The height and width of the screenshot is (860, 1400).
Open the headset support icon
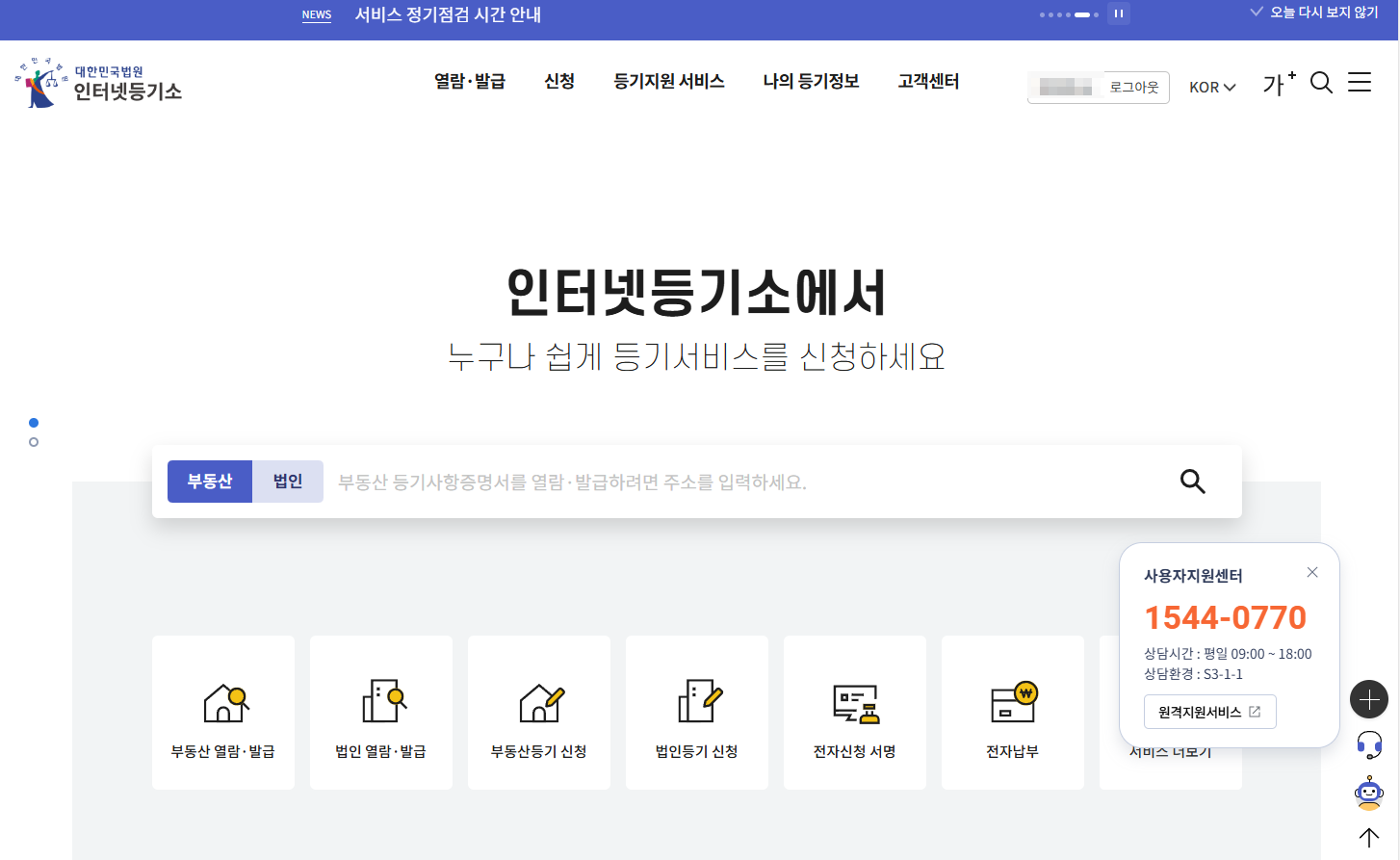click(x=1369, y=744)
